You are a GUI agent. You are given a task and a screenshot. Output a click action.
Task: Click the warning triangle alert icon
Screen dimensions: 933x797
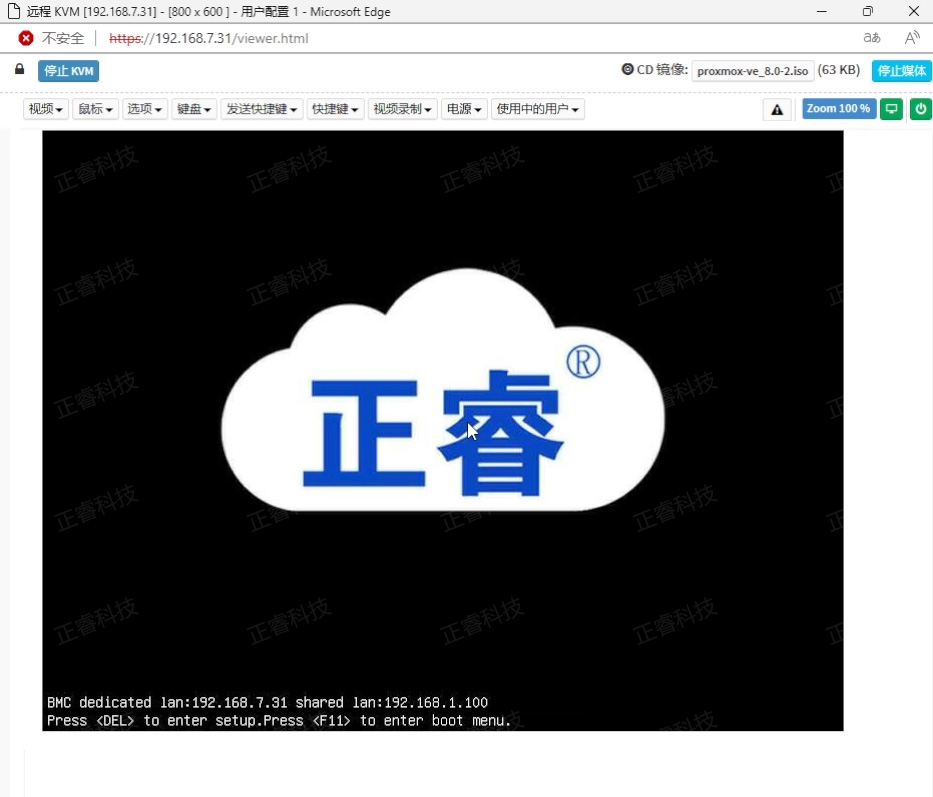click(777, 110)
